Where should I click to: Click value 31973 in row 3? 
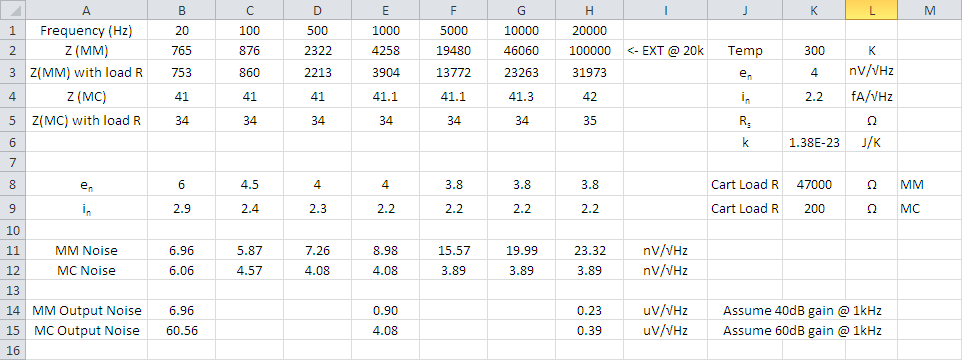pos(589,73)
